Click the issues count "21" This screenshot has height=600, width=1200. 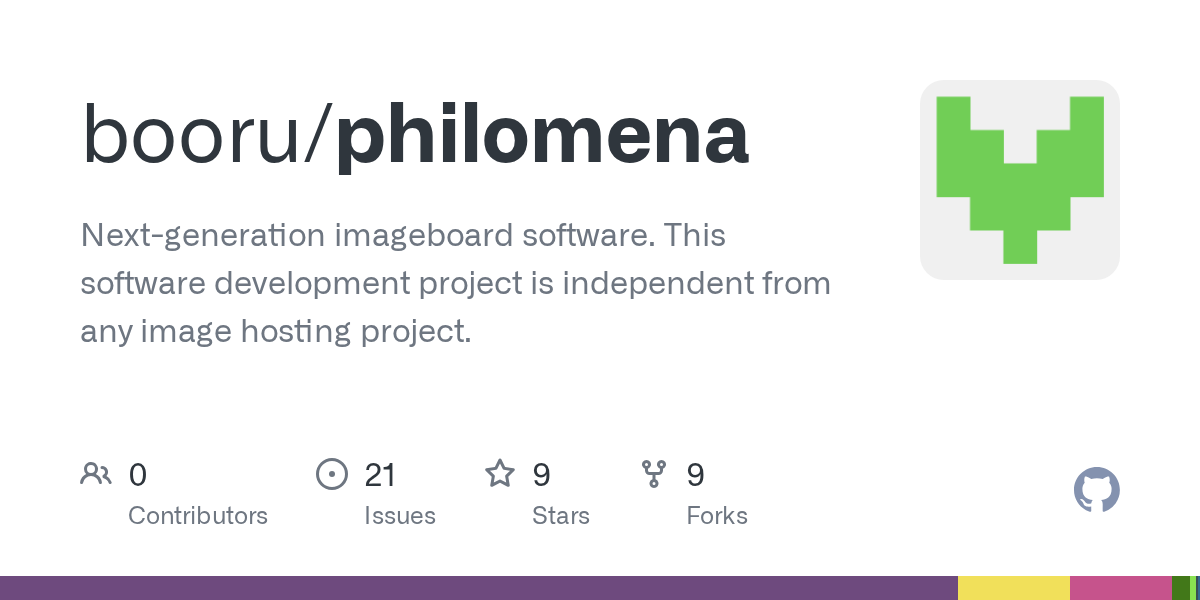pos(380,475)
